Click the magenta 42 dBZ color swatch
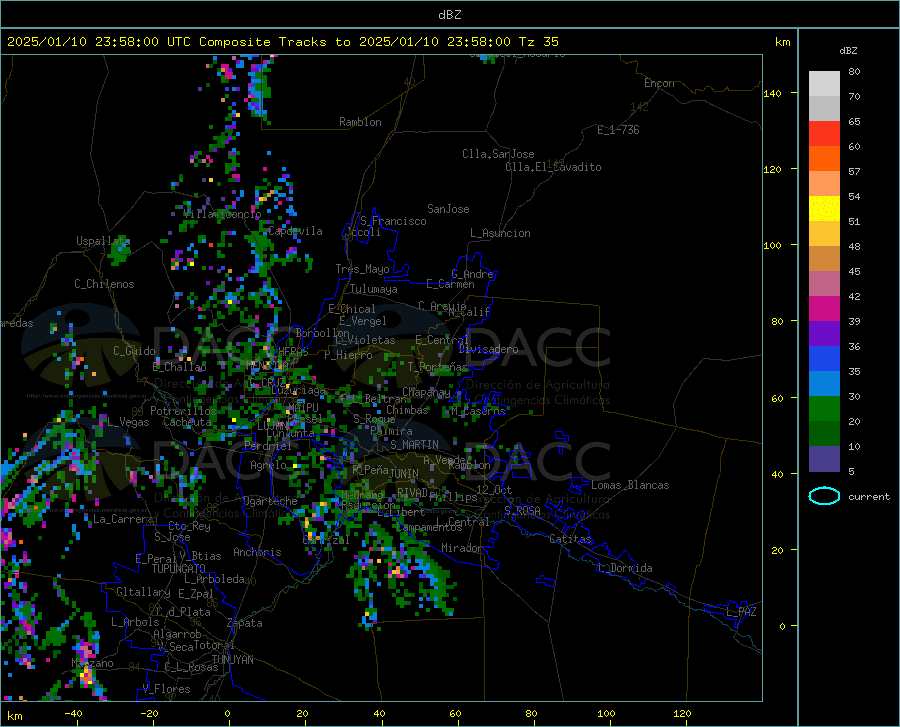 pos(824,309)
